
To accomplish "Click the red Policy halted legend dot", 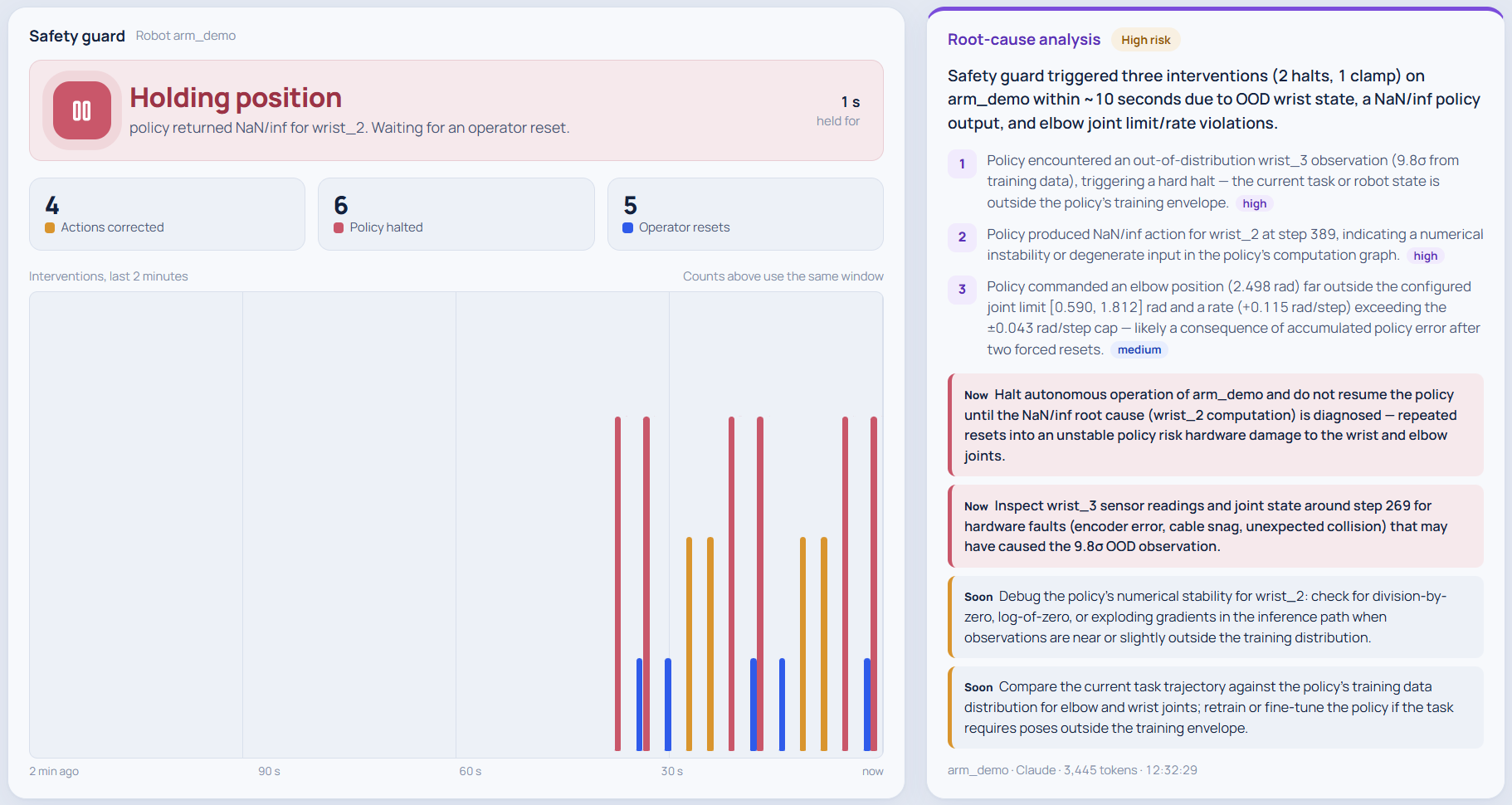I will pos(339,227).
